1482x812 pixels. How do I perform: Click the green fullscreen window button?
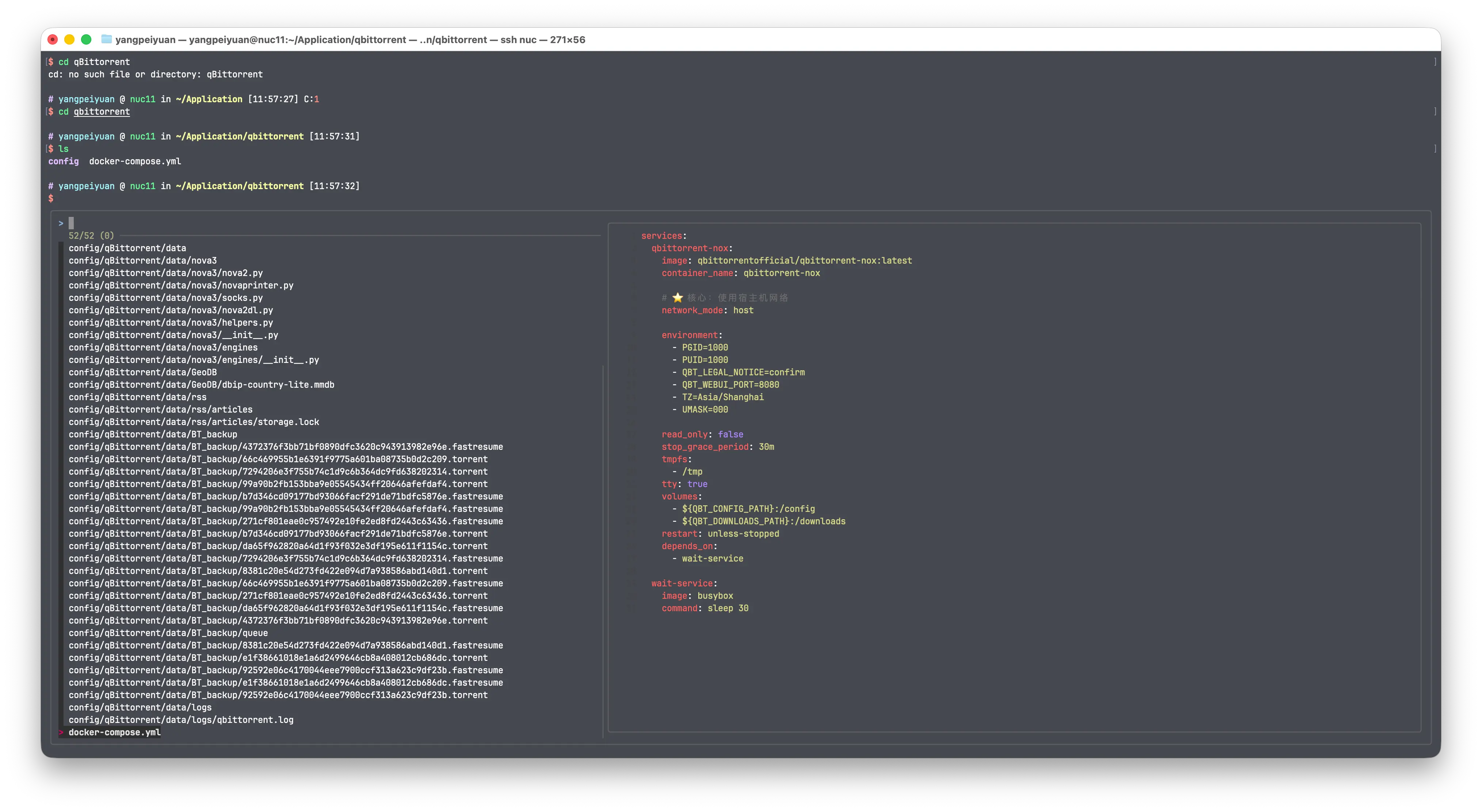(x=86, y=39)
